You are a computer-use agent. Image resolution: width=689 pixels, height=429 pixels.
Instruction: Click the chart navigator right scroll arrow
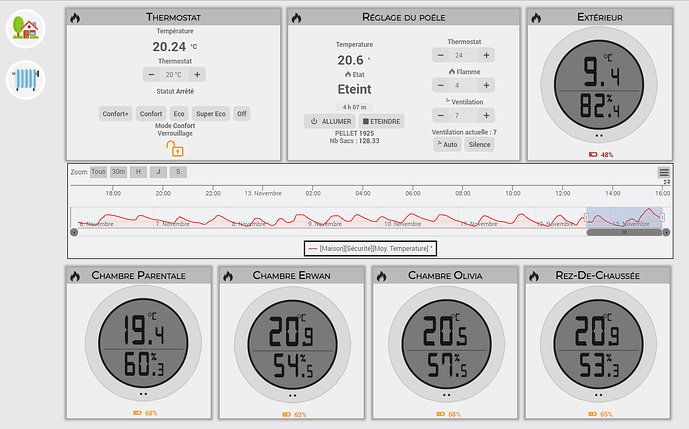click(x=667, y=232)
